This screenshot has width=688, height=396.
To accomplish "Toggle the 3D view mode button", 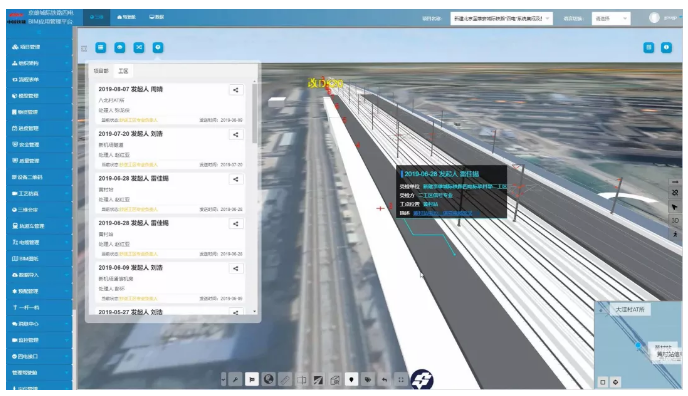I will [x=675, y=220].
